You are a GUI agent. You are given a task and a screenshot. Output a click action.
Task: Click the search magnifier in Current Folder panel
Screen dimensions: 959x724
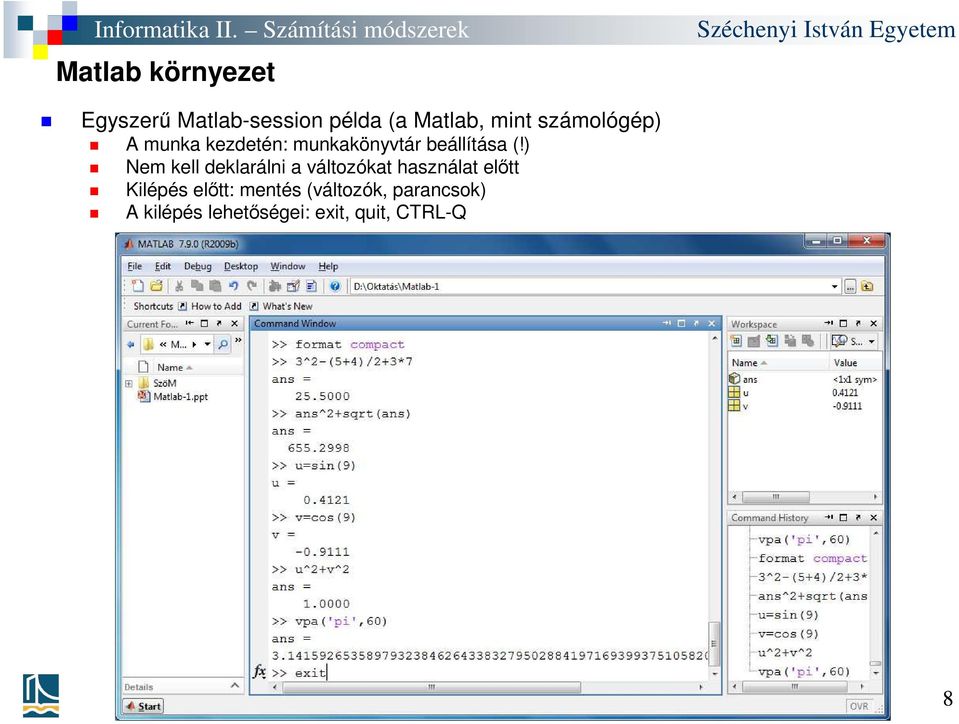[223, 344]
